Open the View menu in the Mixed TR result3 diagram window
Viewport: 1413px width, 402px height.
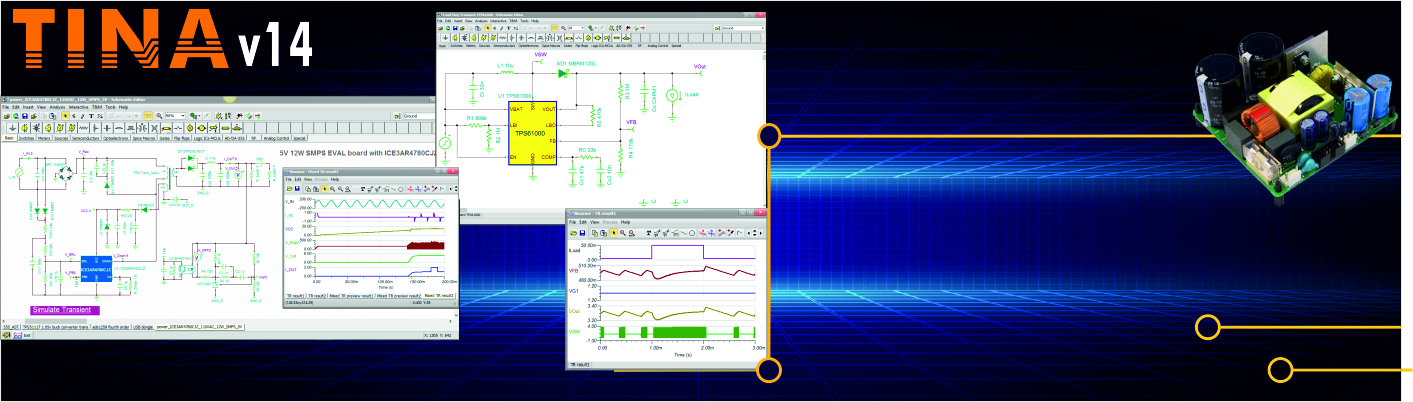(x=308, y=179)
